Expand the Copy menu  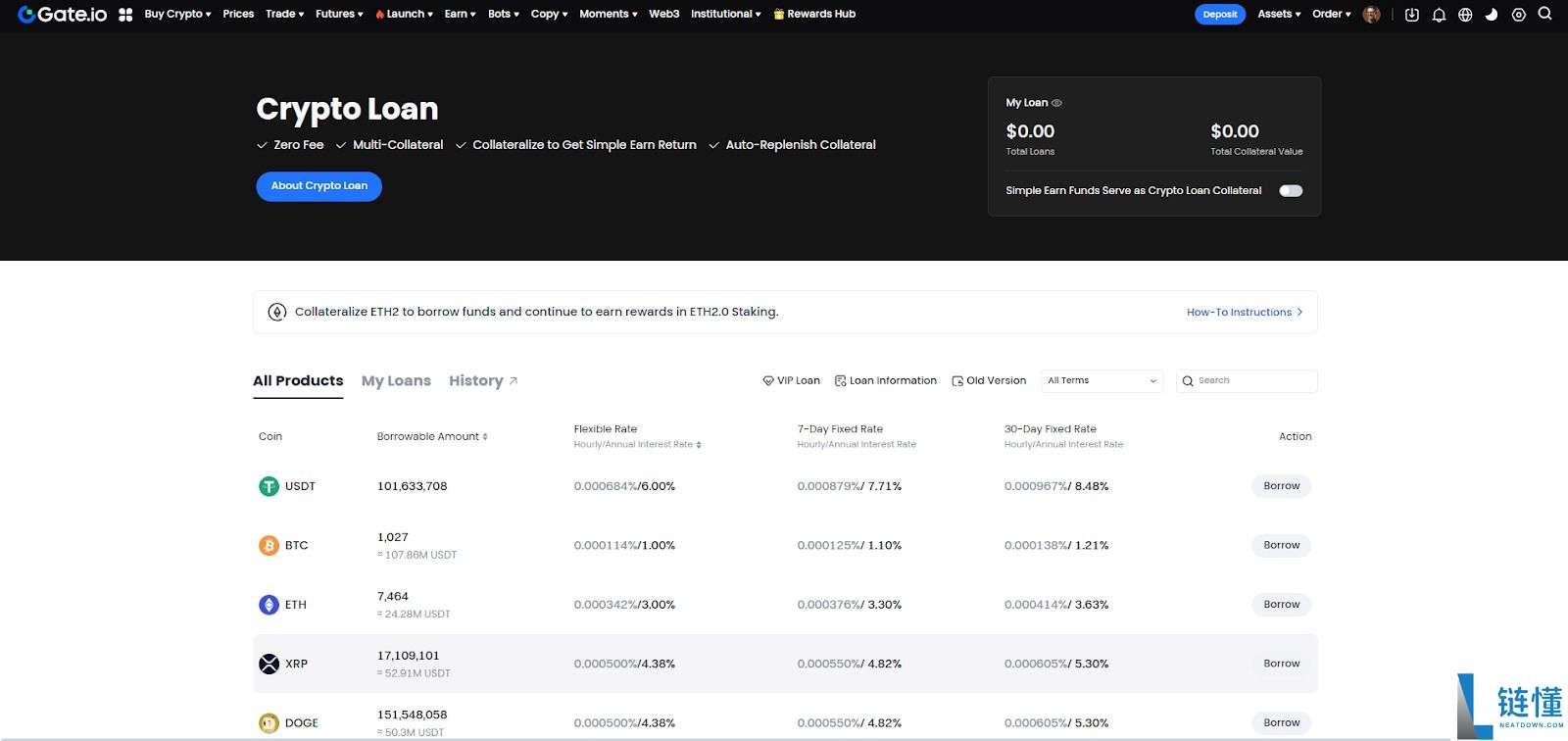pos(549,14)
